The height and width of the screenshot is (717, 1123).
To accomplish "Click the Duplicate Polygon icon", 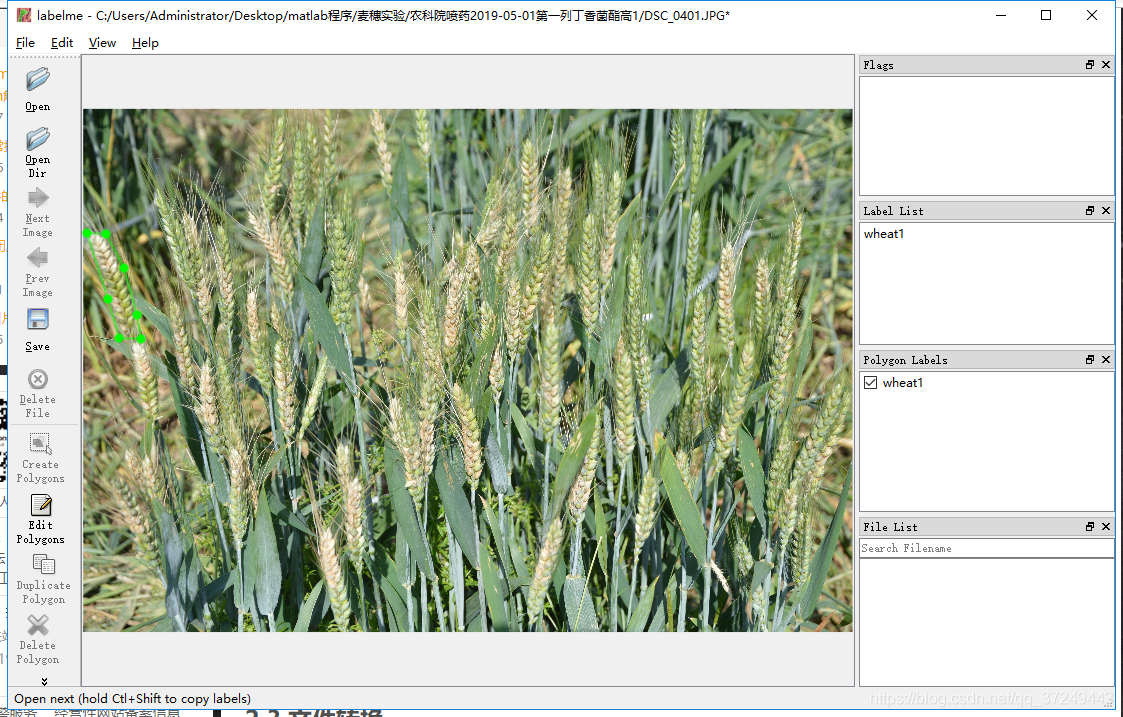I will point(44,565).
